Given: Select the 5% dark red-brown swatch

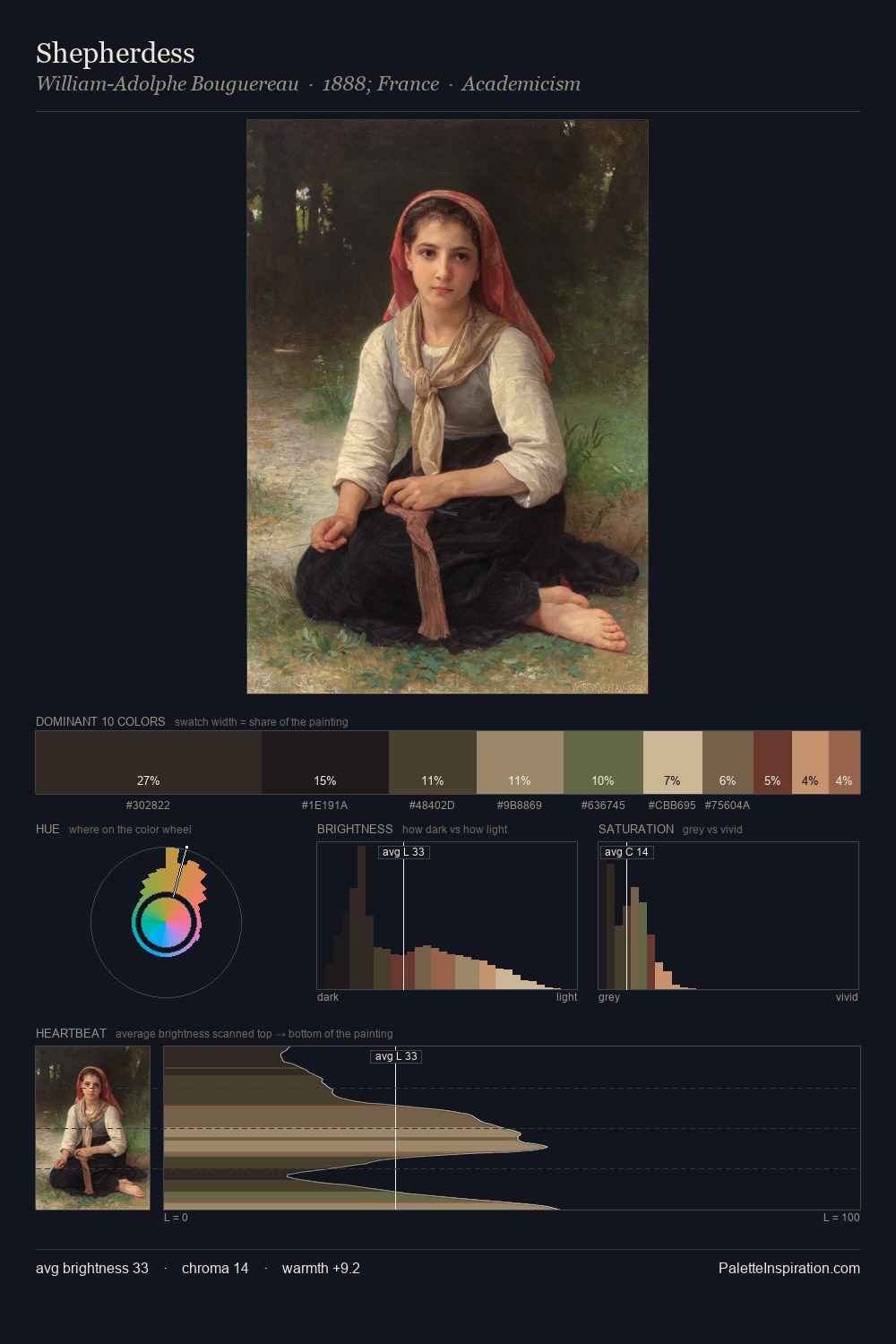Looking at the screenshot, I should (772, 762).
